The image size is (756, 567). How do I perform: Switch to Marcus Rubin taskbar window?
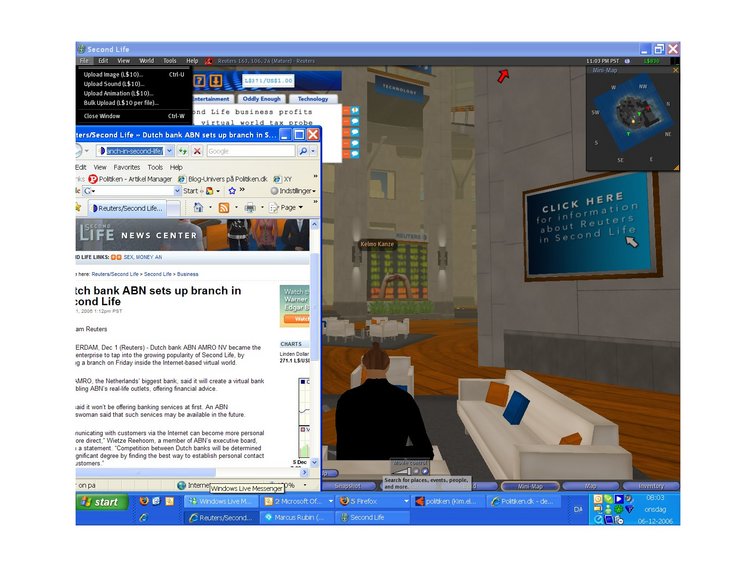coord(296,517)
